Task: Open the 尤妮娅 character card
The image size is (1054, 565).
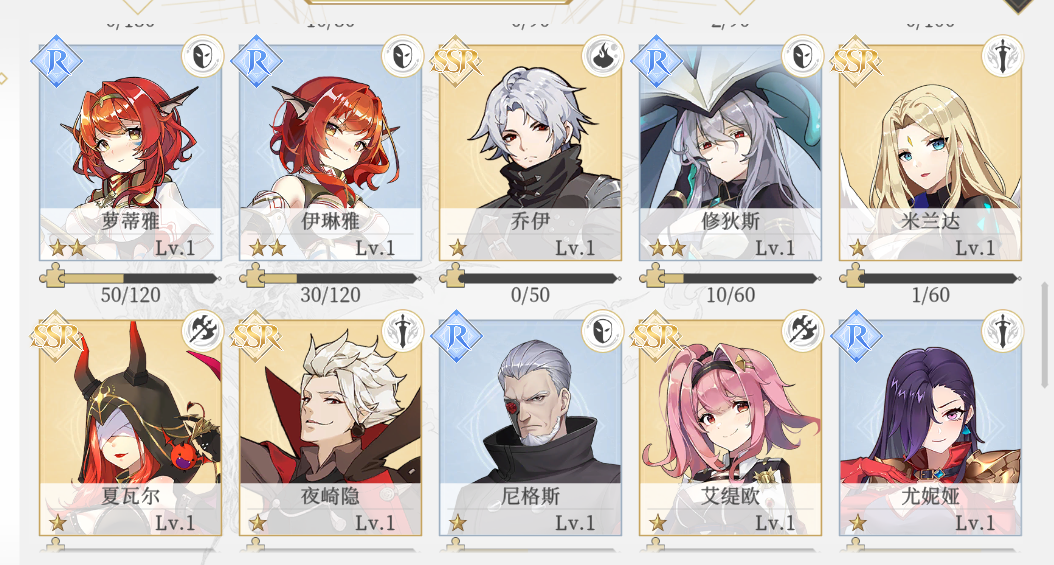Action: pyautogui.click(x=930, y=427)
